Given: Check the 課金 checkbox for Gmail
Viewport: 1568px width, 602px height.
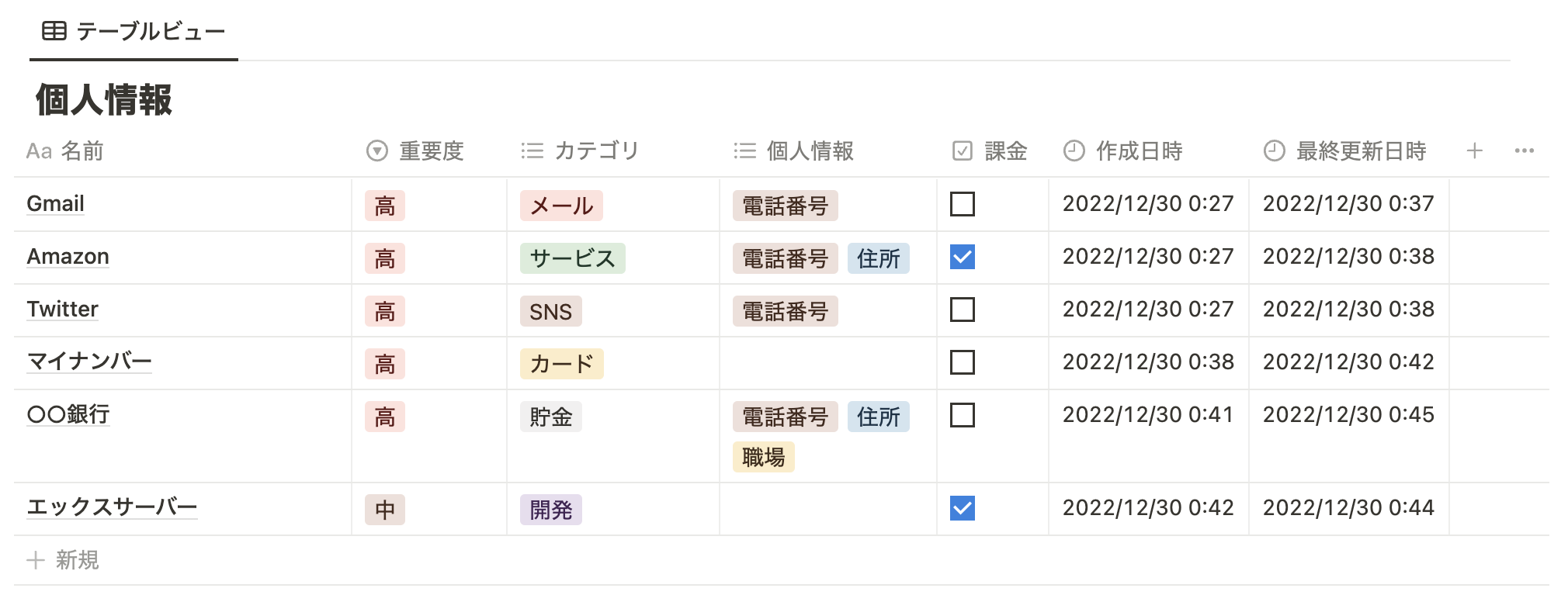Looking at the screenshot, I should (x=963, y=204).
